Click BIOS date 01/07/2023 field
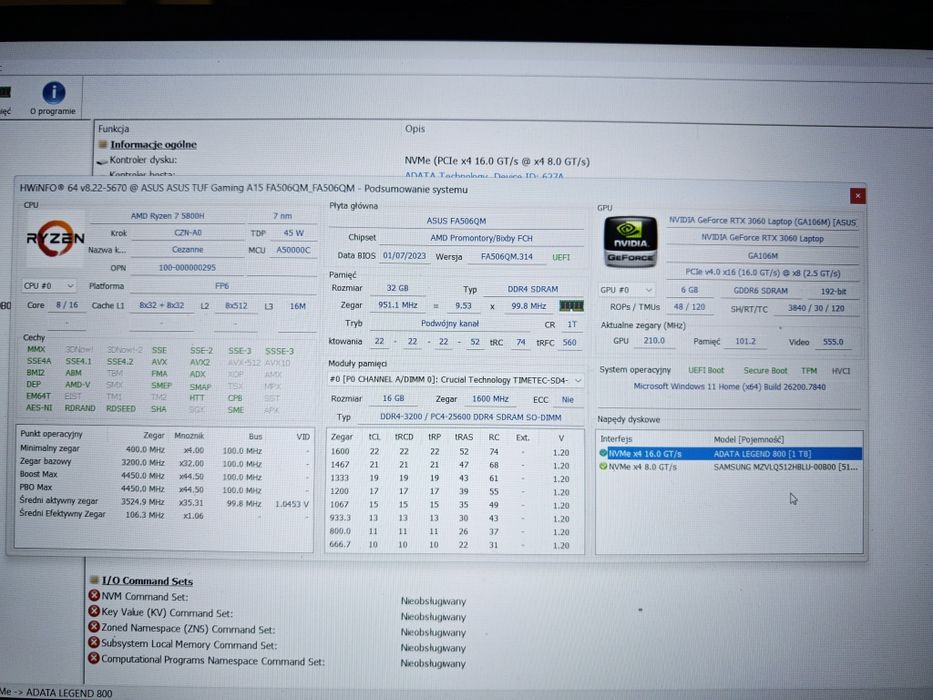 tap(405, 256)
